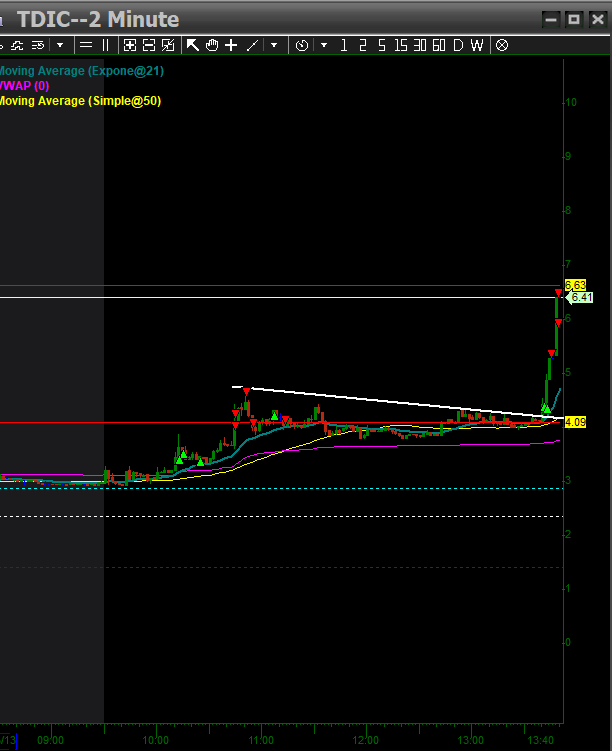Maximize the TDIC chart window
Screen dimensions: 612x751
pos(574,20)
